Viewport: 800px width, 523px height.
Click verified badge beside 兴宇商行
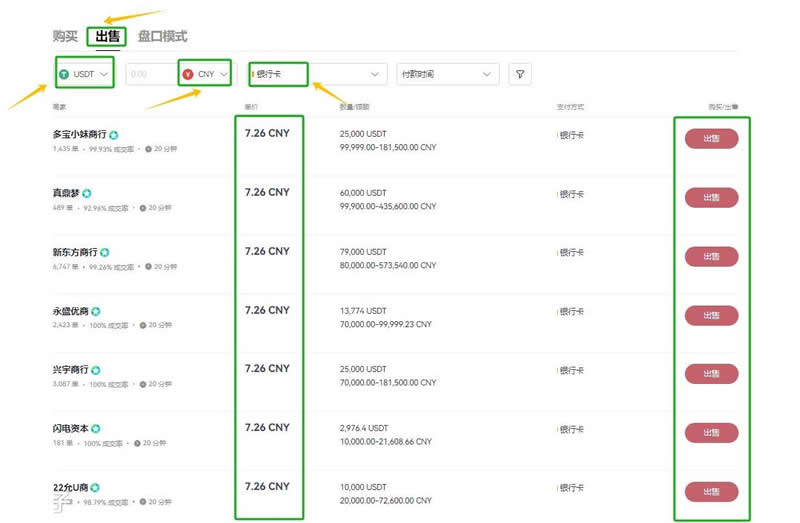point(96,370)
